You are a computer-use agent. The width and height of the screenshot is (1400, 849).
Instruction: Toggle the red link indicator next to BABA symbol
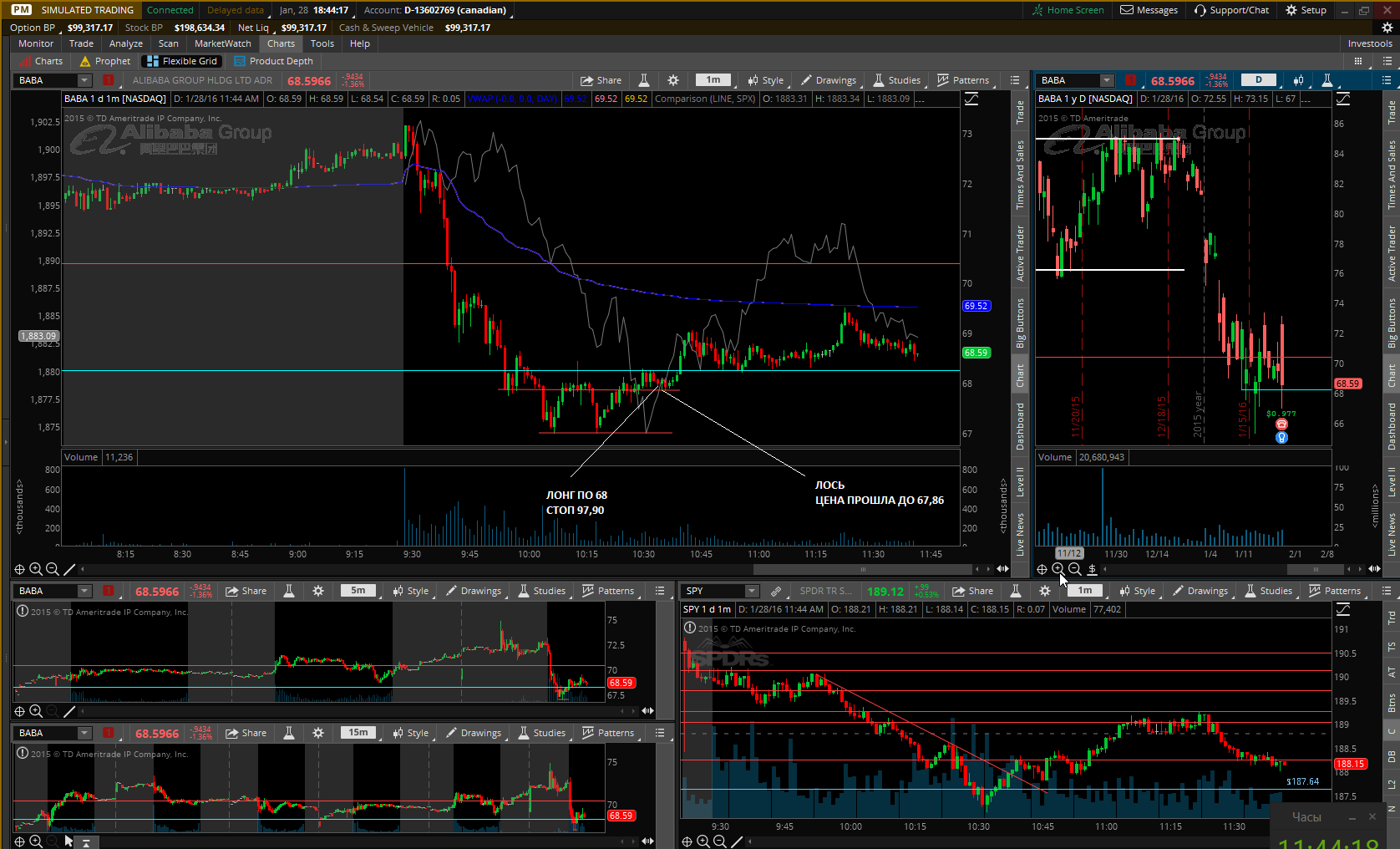tap(108, 80)
